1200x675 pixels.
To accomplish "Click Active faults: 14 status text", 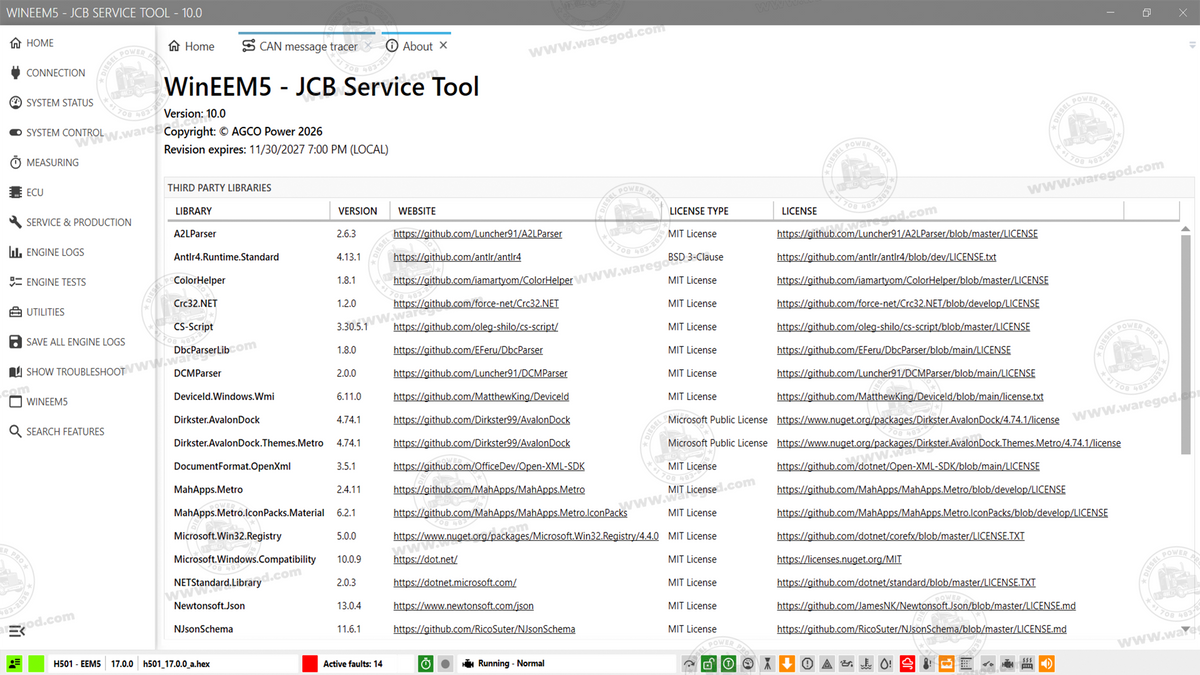I will (x=353, y=664).
